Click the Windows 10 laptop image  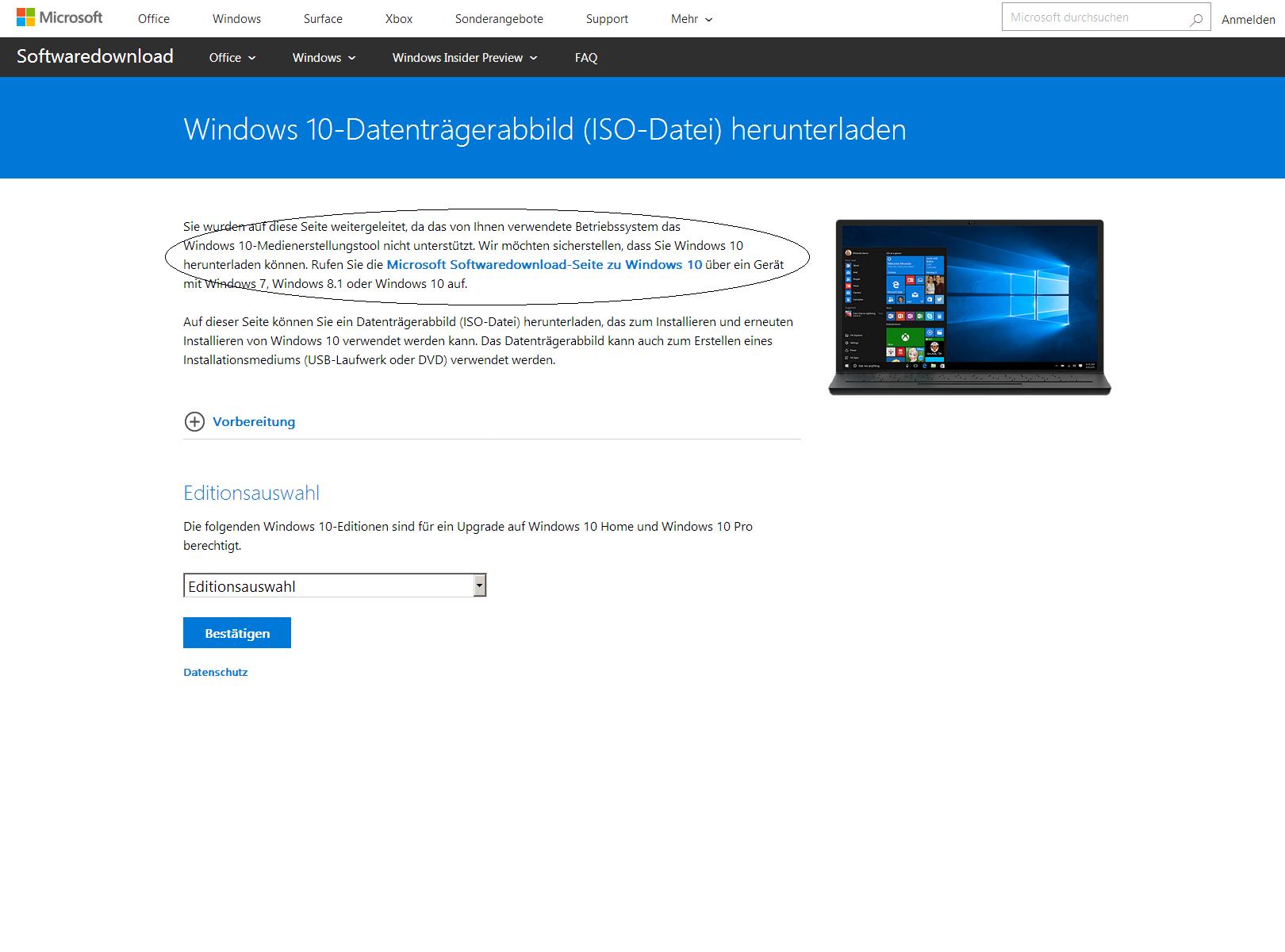click(x=969, y=307)
